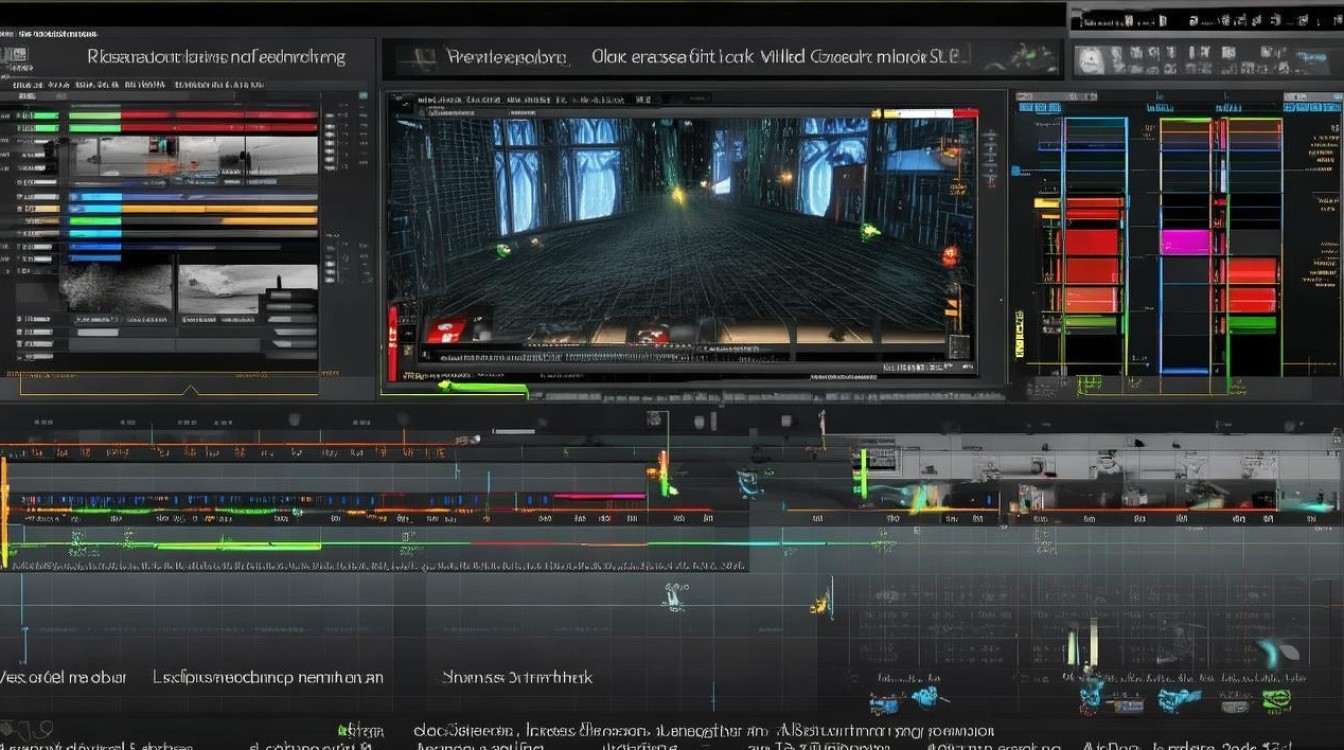Click the orange left-edge marker of the timeline
The image size is (1344, 750).
click(x=4, y=510)
